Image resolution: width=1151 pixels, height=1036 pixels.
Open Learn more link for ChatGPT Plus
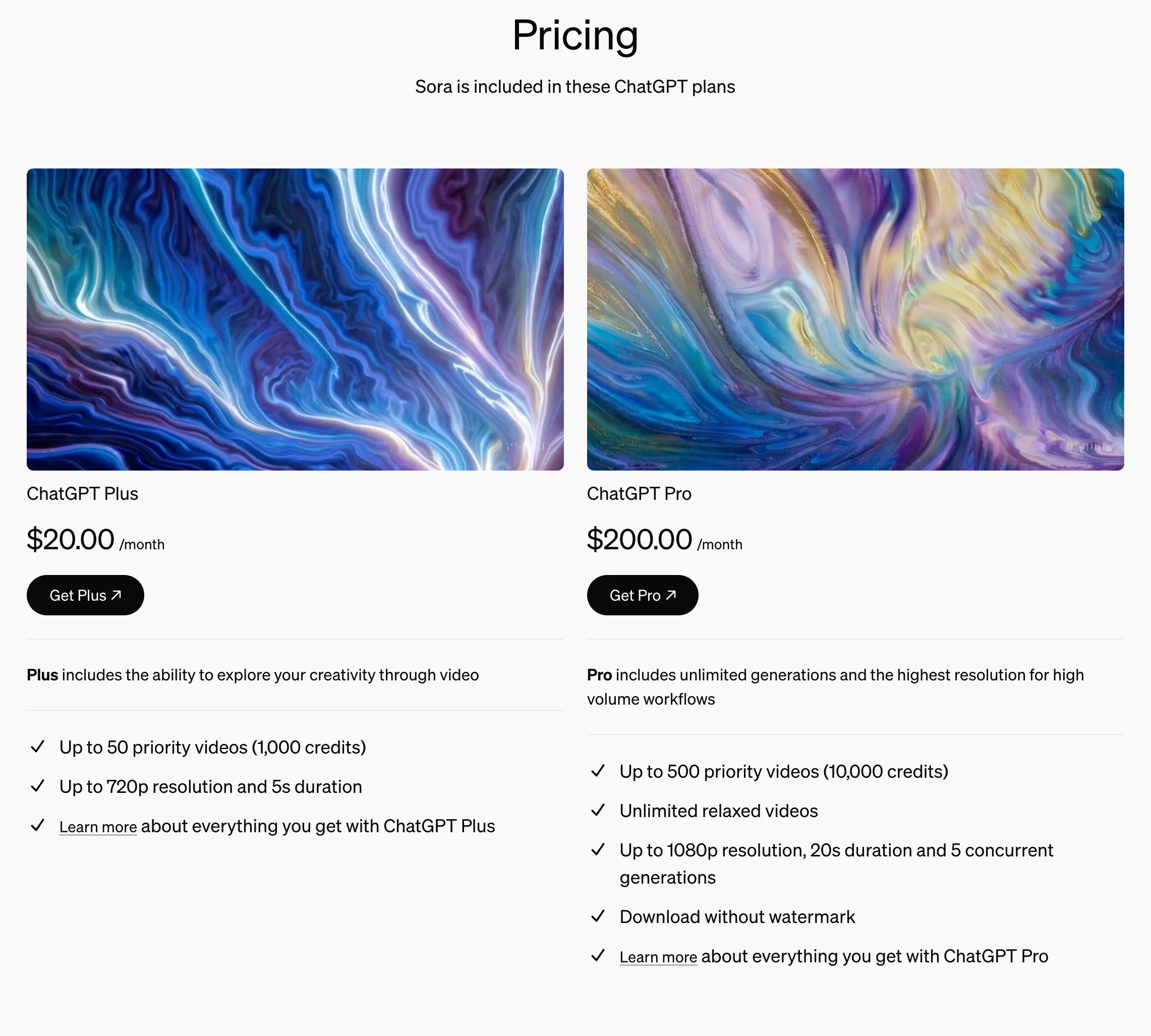[x=98, y=827]
